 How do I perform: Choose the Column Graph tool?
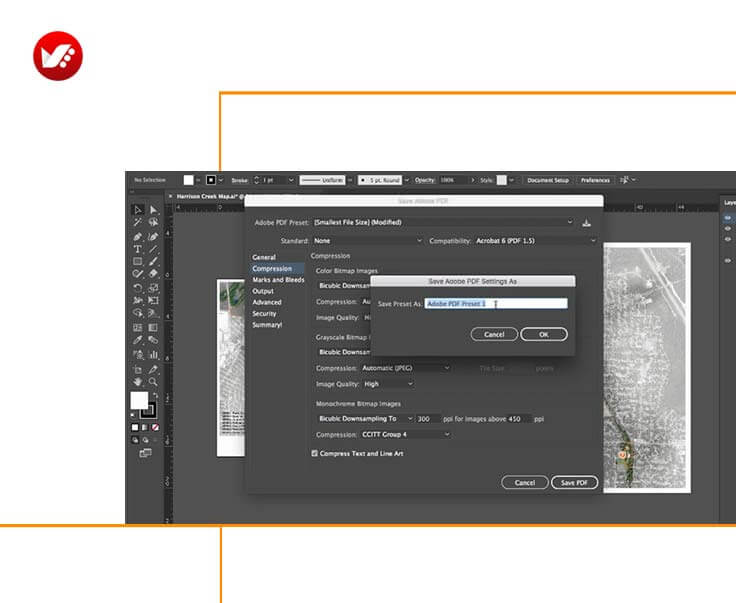click(x=153, y=354)
